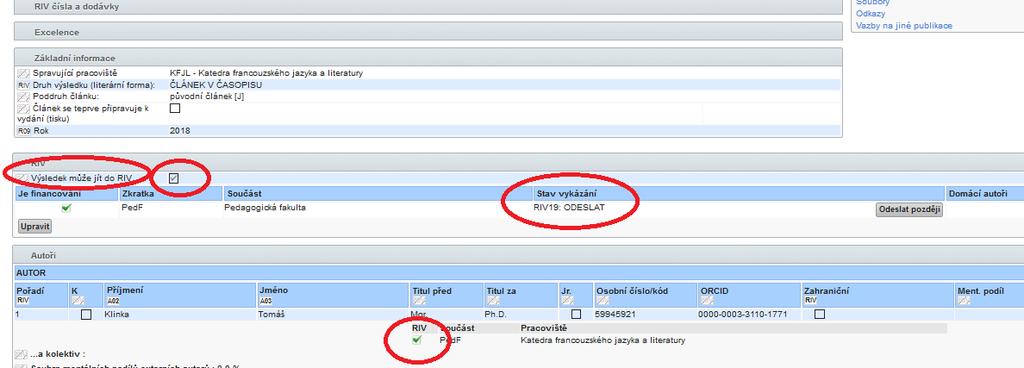Click the Pedagogická fakulta cell
This screenshot has height=368, width=1024.
(x=264, y=208)
